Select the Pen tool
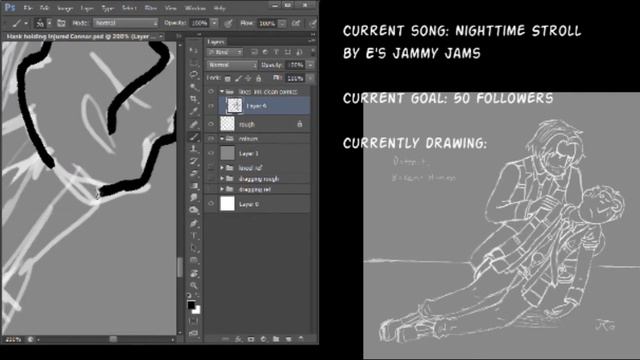 point(194,223)
